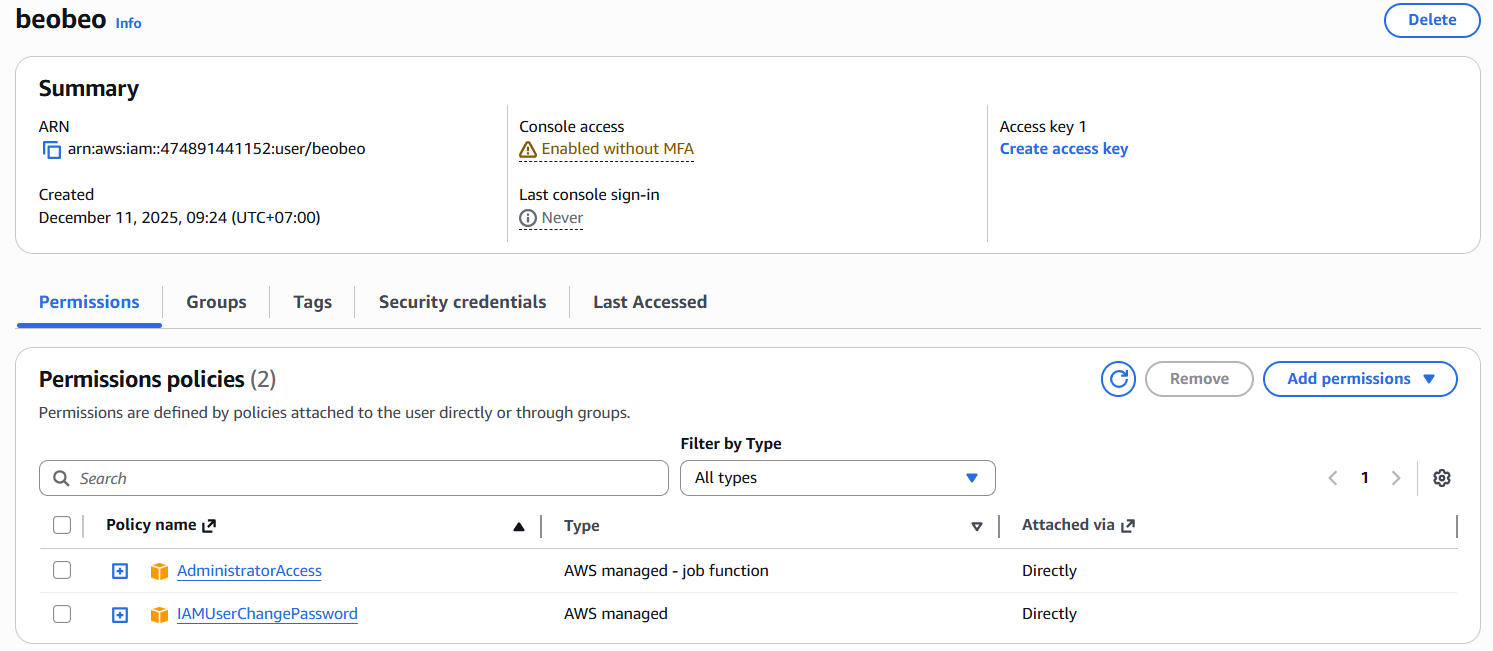1493x651 pixels.
Task: Sort by Policy name ascending arrow
Action: (x=518, y=527)
